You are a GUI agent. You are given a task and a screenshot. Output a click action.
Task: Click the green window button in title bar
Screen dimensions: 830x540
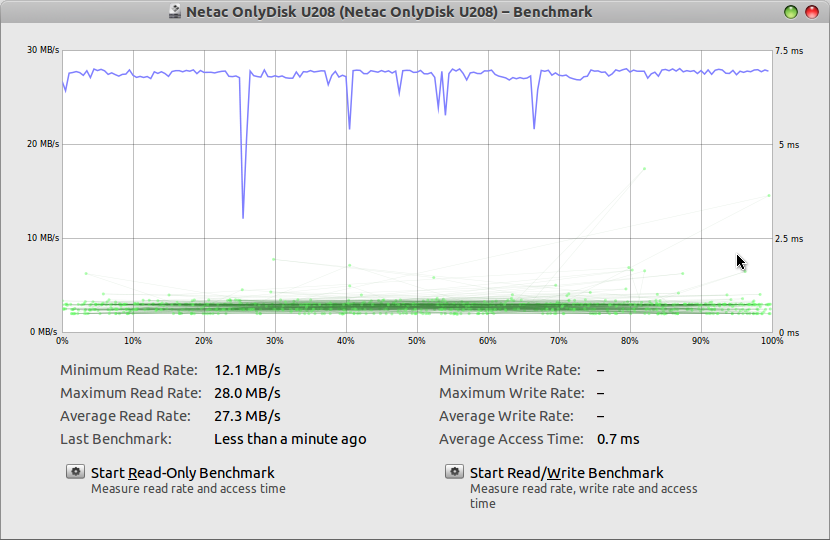[791, 12]
